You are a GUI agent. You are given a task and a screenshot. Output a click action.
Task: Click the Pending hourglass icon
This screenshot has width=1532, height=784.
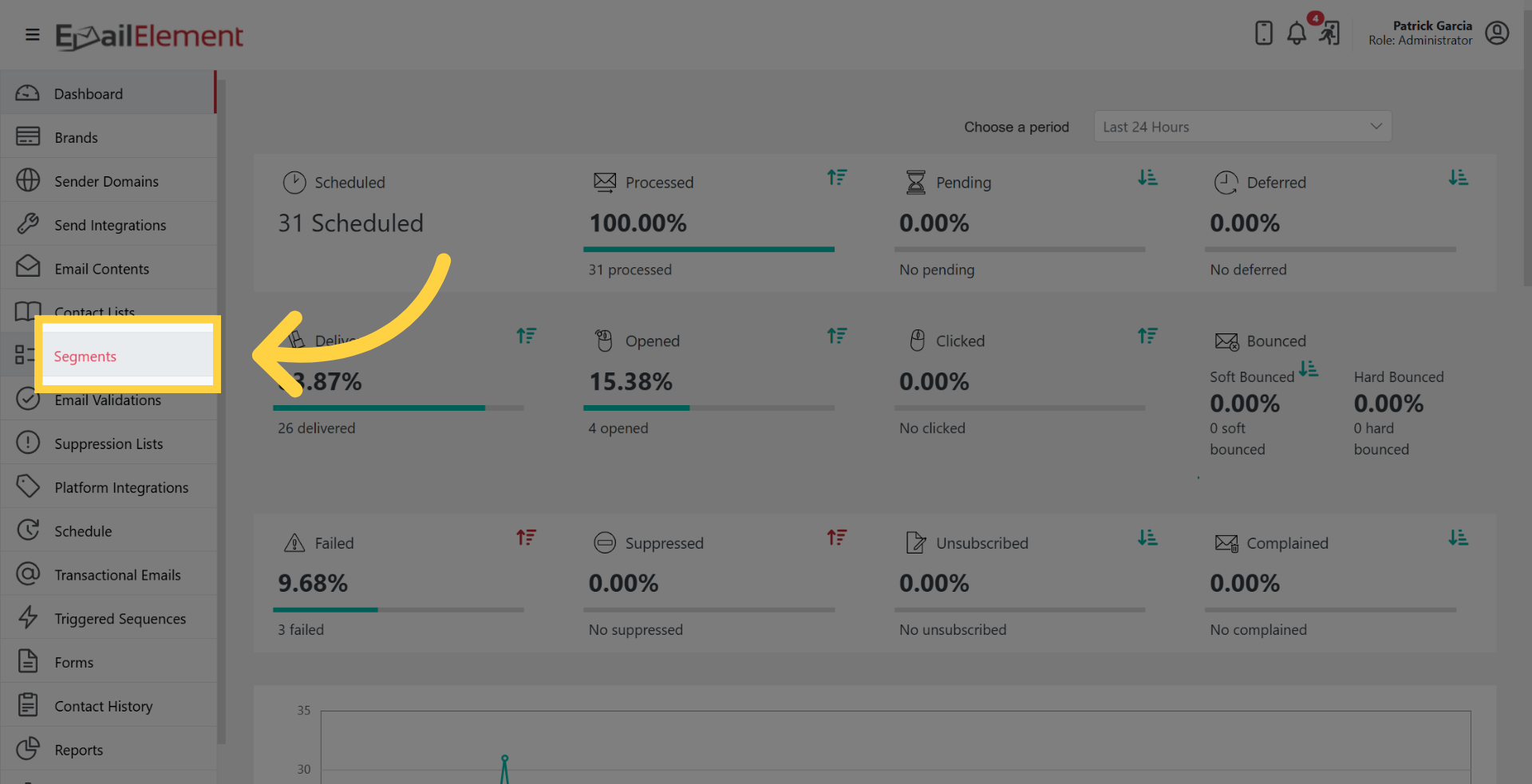click(x=916, y=182)
